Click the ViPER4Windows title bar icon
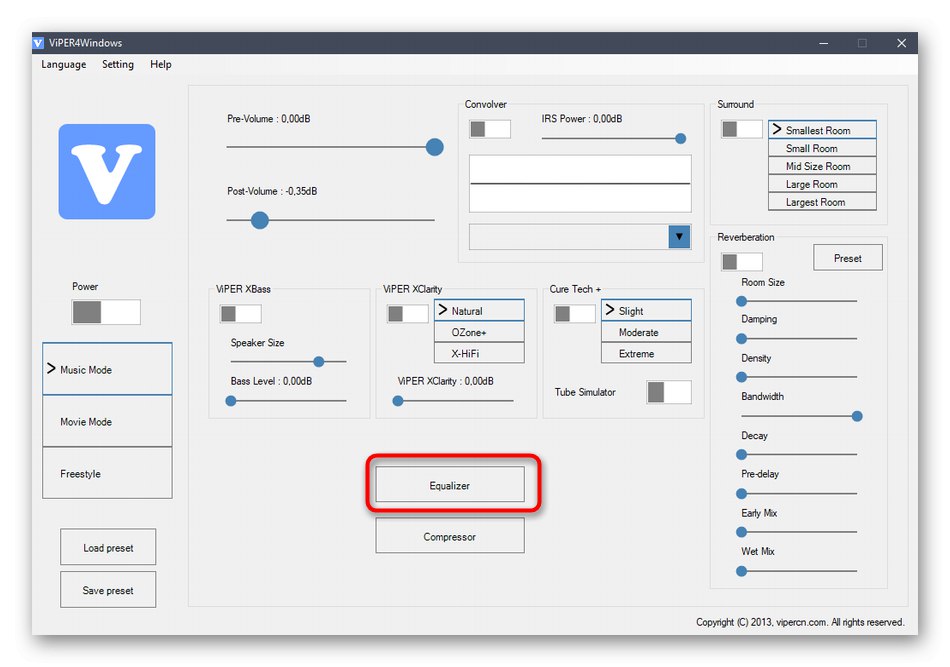 point(38,43)
